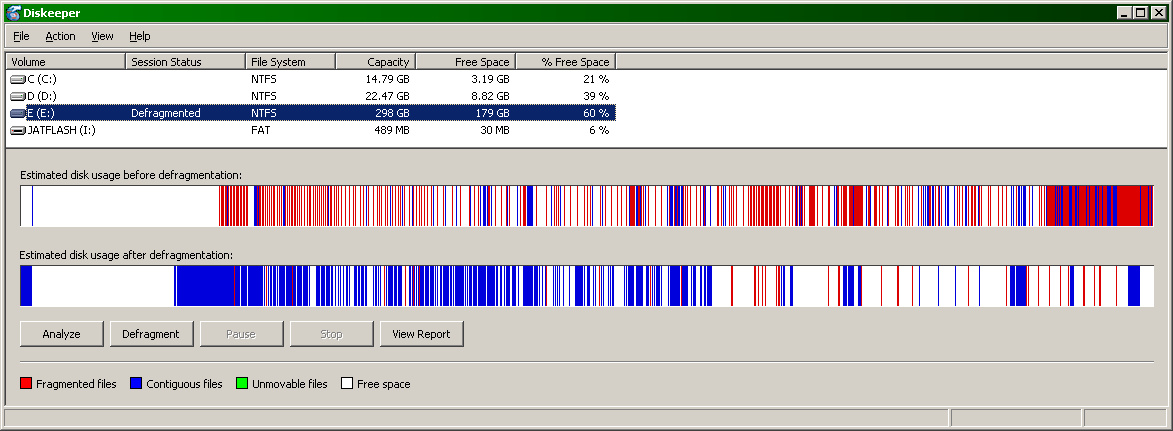The width and height of the screenshot is (1173, 431).
Task: Click the green Unmovable files legend swatch
Action: click(x=242, y=384)
